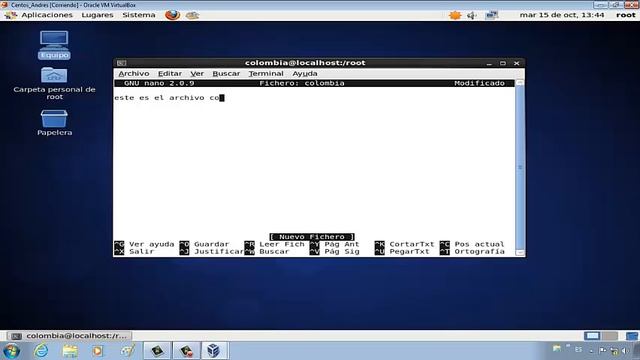Open the Lugares menu
The height and width of the screenshot is (360, 640).
pyautogui.click(x=97, y=15)
